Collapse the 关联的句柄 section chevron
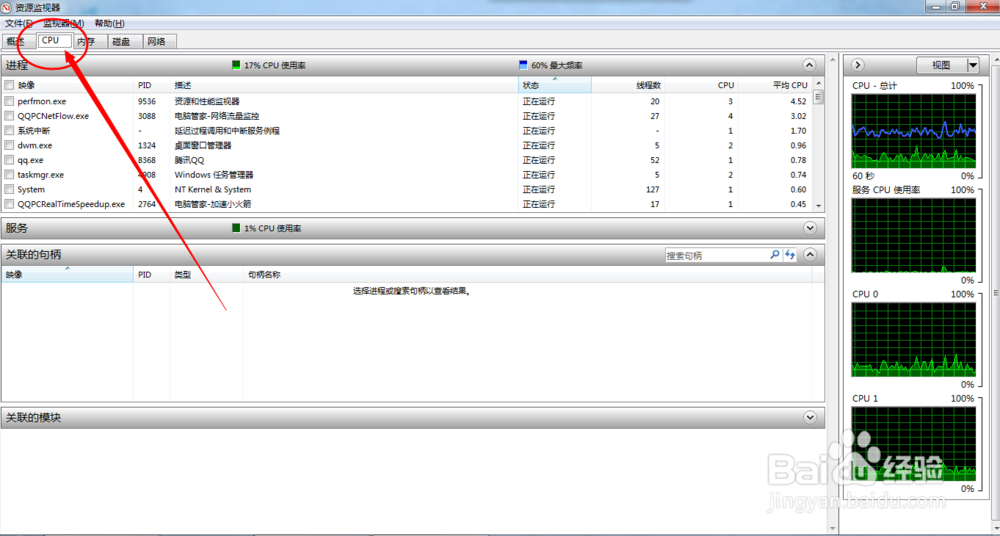1000x536 pixels. (810, 255)
